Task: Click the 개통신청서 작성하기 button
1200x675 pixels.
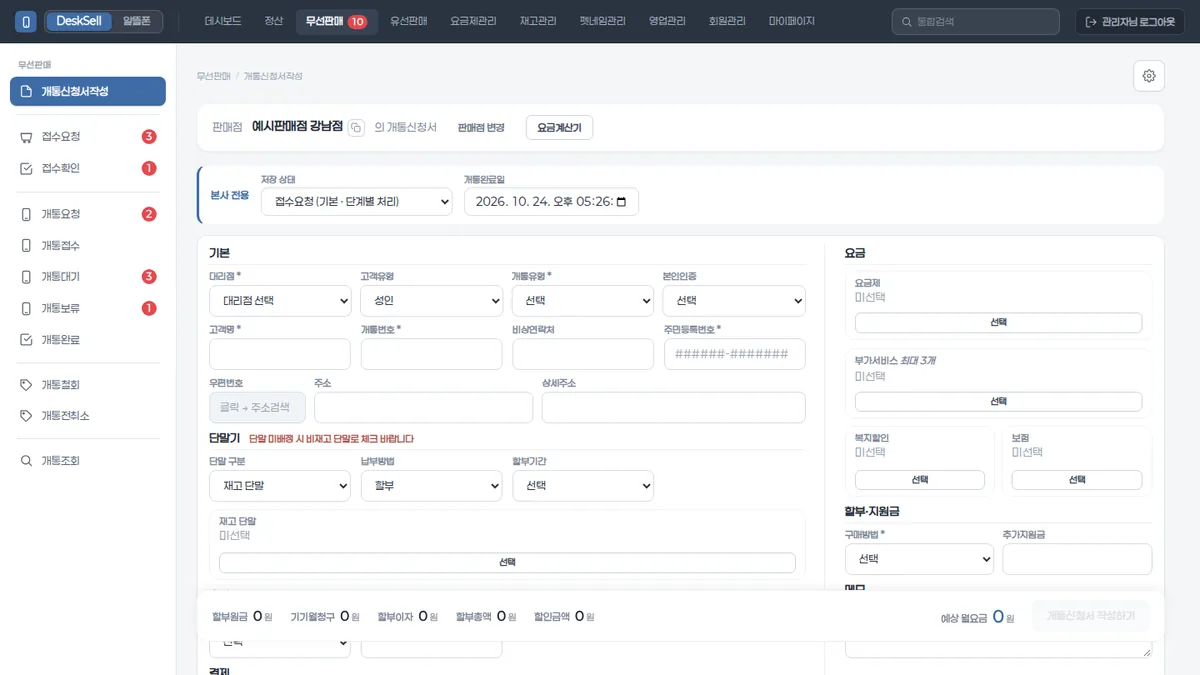Action: click(x=1091, y=616)
